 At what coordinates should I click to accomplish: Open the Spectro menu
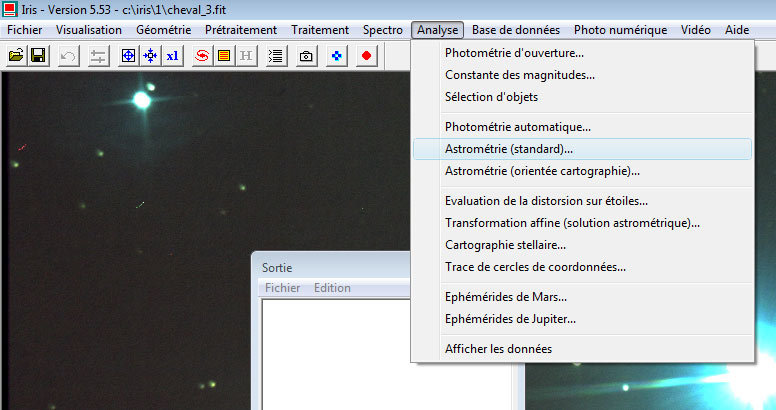pyautogui.click(x=383, y=30)
